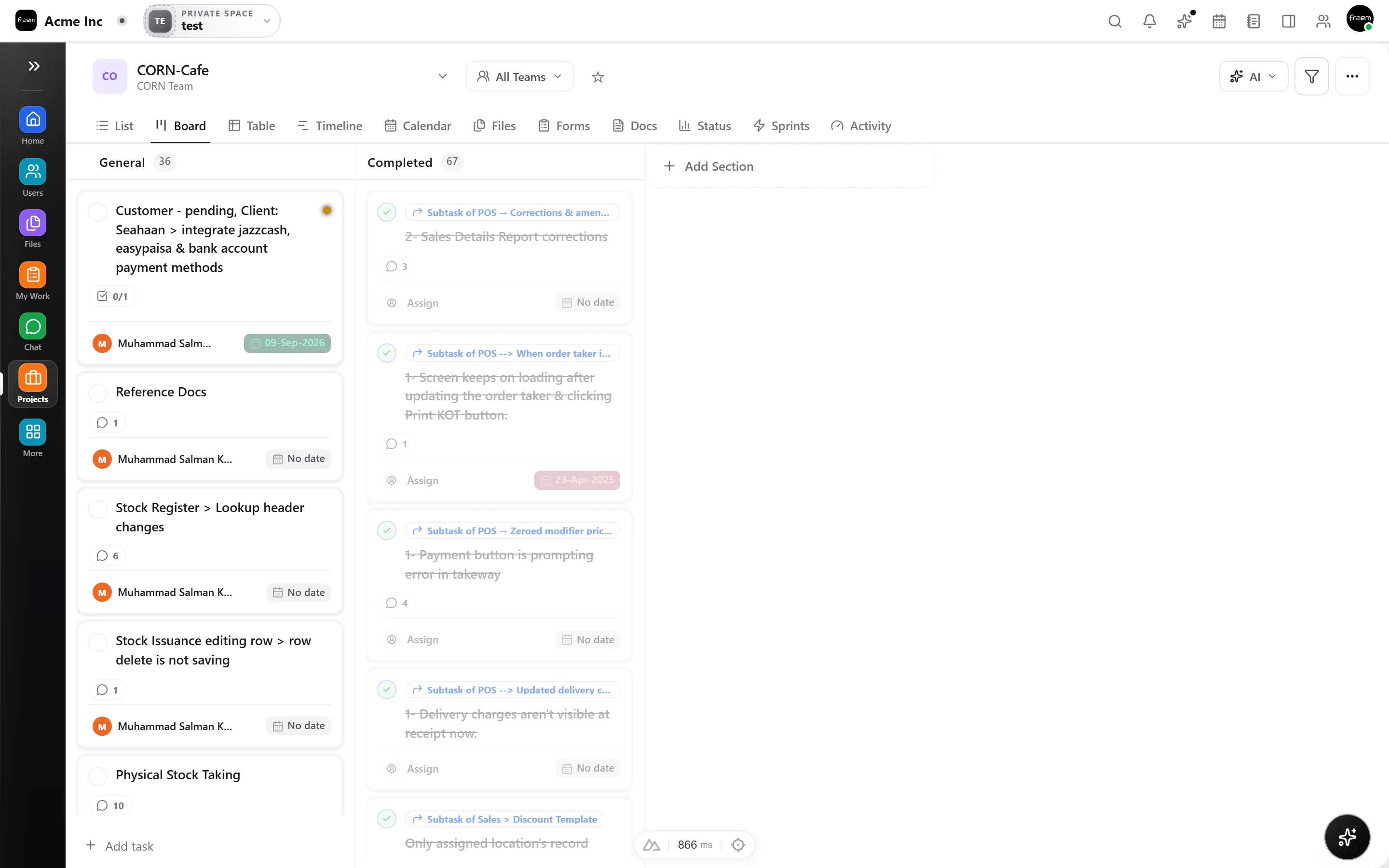This screenshot has height=868, width=1389.
Task: Open More apps in sidebar
Action: 33,438
